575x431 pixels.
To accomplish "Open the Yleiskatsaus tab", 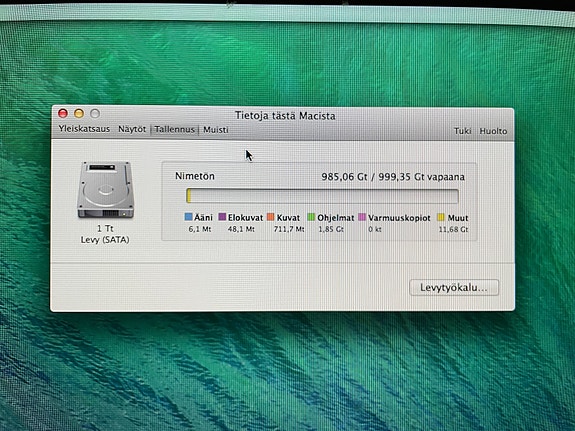I will tap(84, 129).
